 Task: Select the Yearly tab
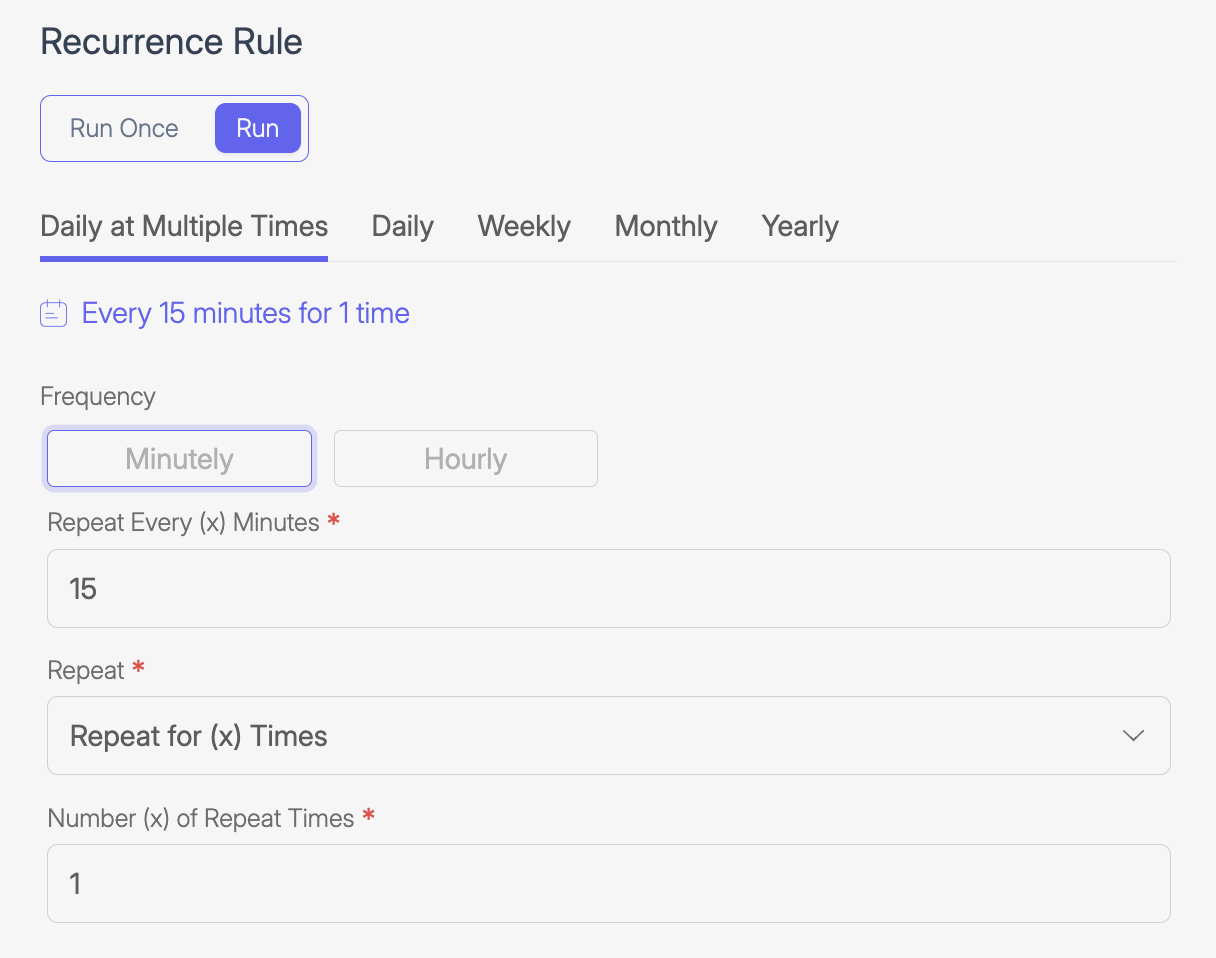(x=800, y=226)
